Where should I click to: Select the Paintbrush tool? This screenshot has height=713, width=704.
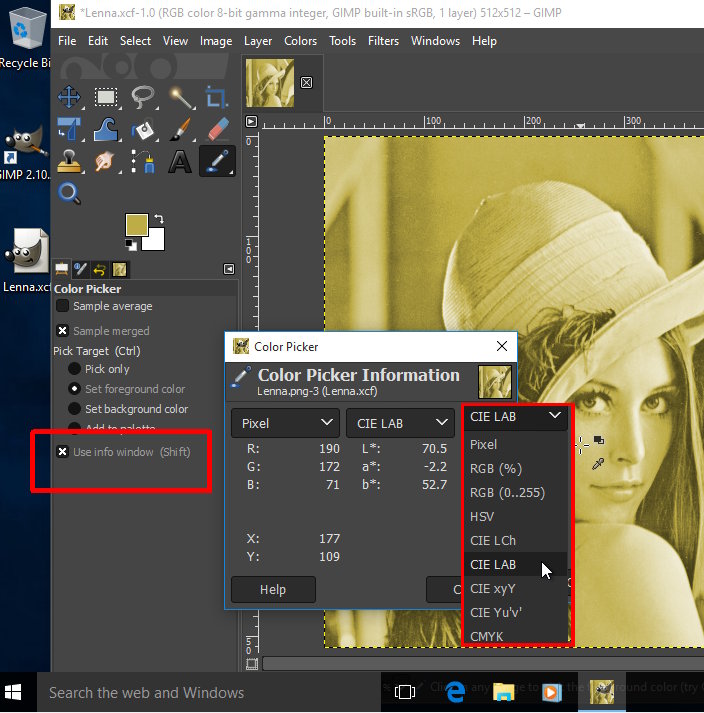tap(180, 129)
